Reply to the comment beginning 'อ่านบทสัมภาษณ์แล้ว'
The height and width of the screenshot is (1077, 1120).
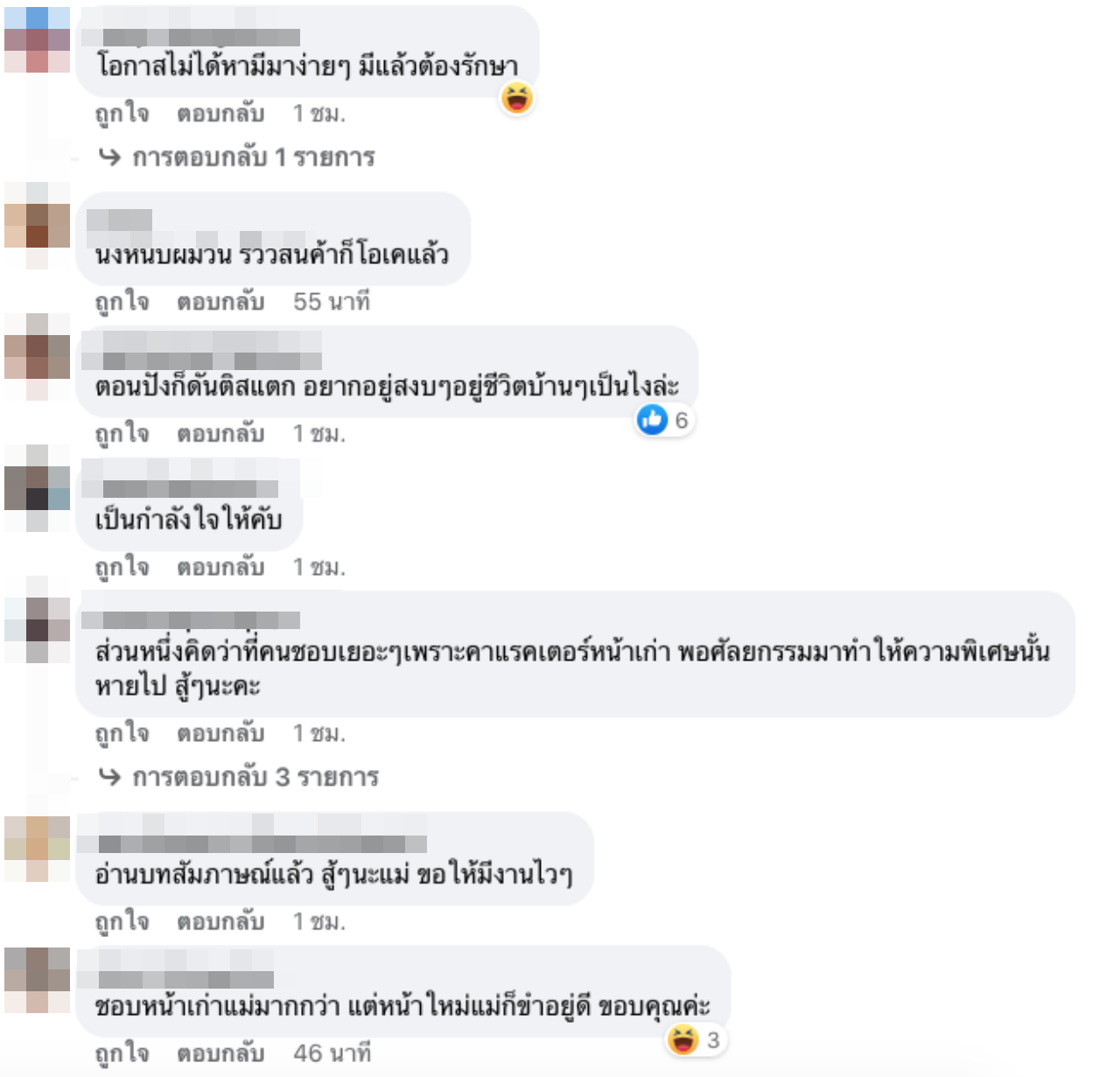[x=220, y=921]
